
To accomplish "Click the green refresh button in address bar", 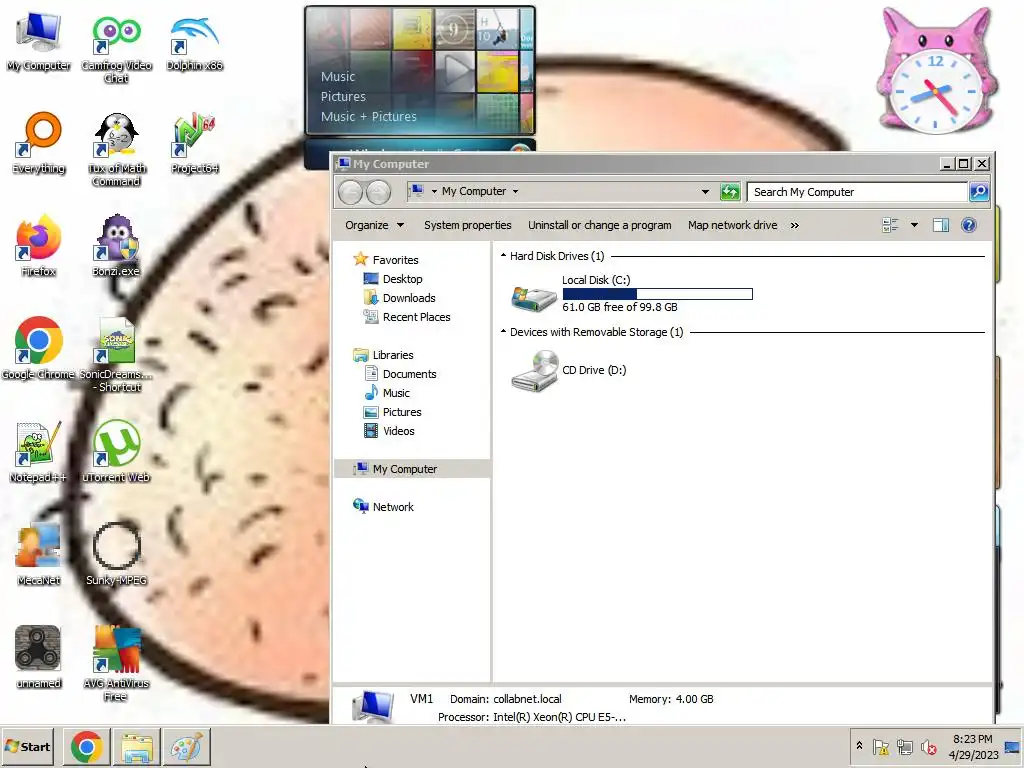I will point(729,191).
